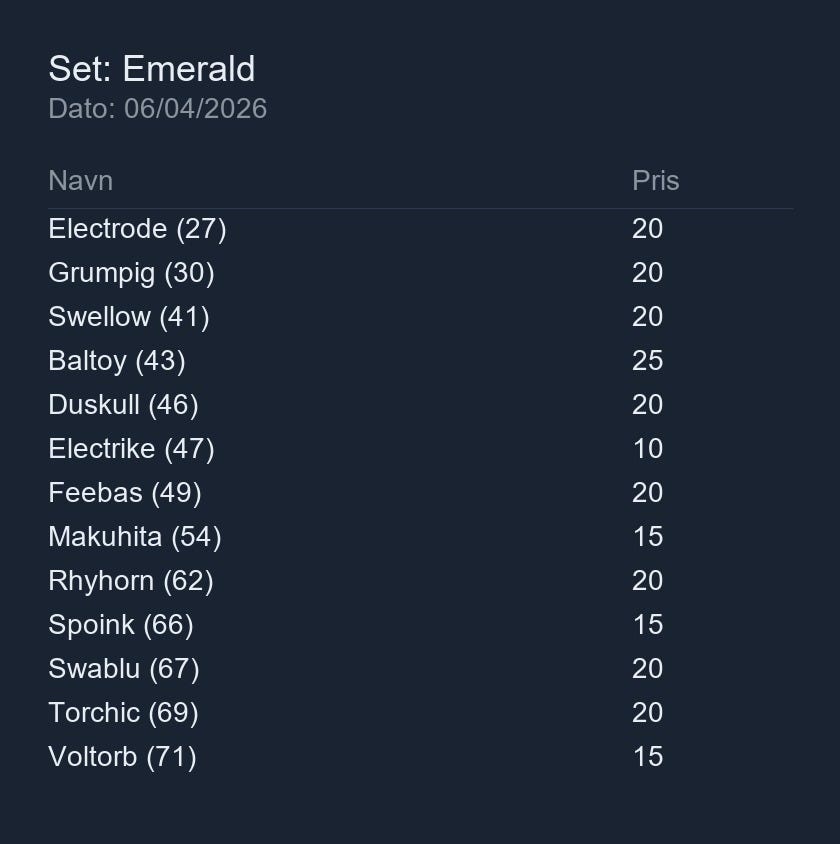Click the price 10 for Electrike
The height and width of the screenshot is (844, 840).
(x=647, y=449)
